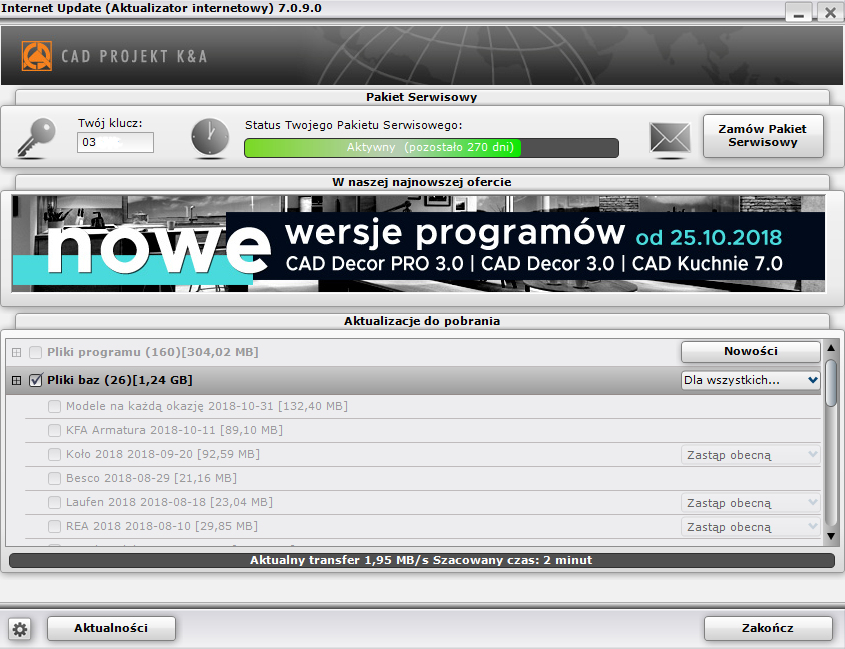Select the Koło 2018 2018-09-20 row text
This screenshot has height=649, width=845.
(163, 454)
